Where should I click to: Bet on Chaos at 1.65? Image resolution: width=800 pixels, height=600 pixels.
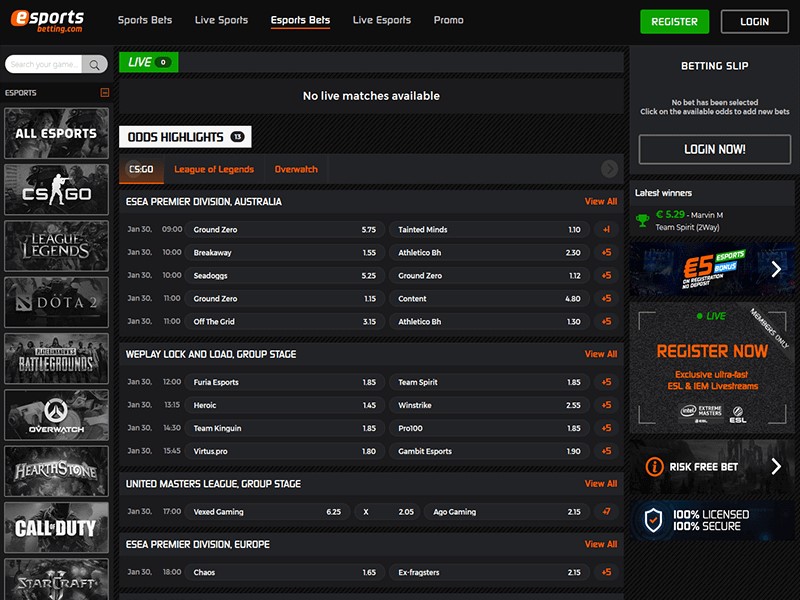[285, 572]
